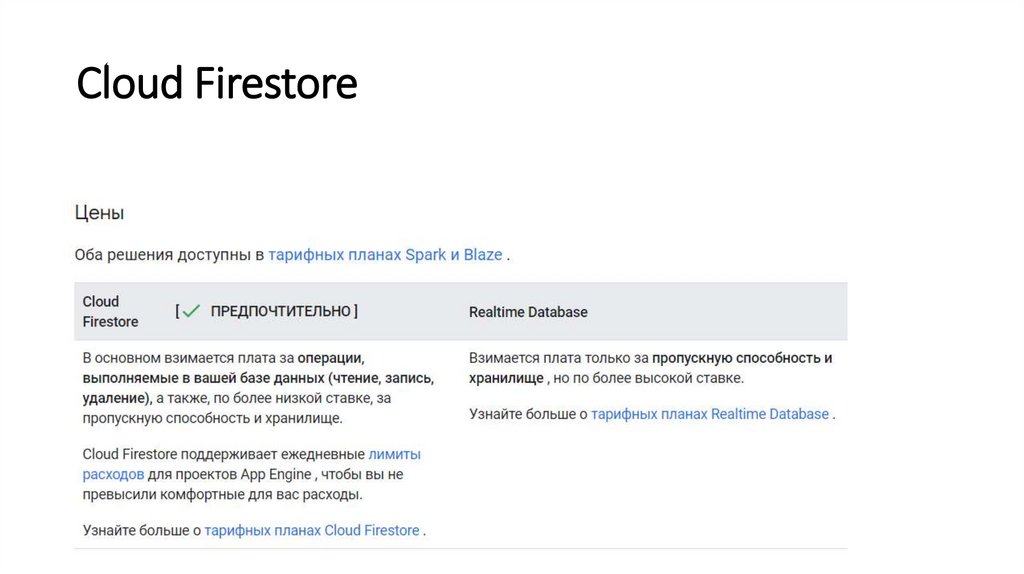The image size is (1024, 574).
Task: Click "Узнайте больше о" before Realtime Database link
Action: pos(527,414)
